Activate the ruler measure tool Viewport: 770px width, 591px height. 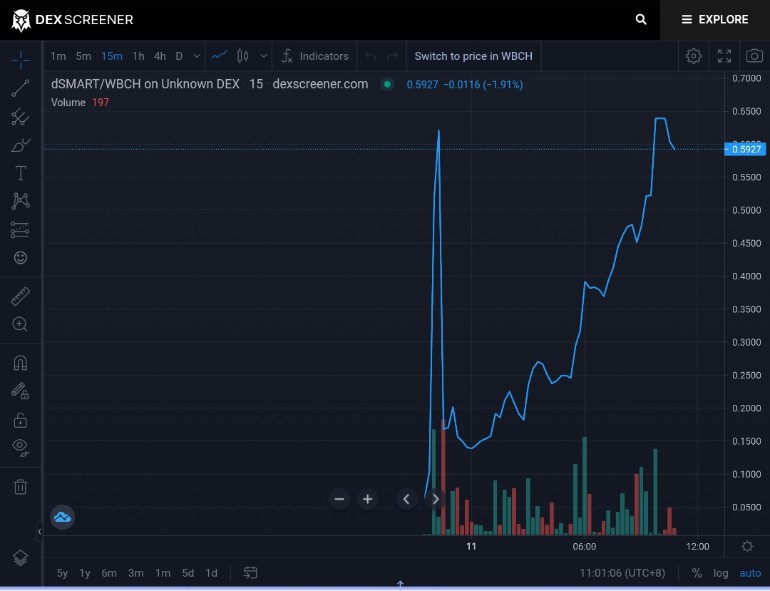tap(20, 296)
